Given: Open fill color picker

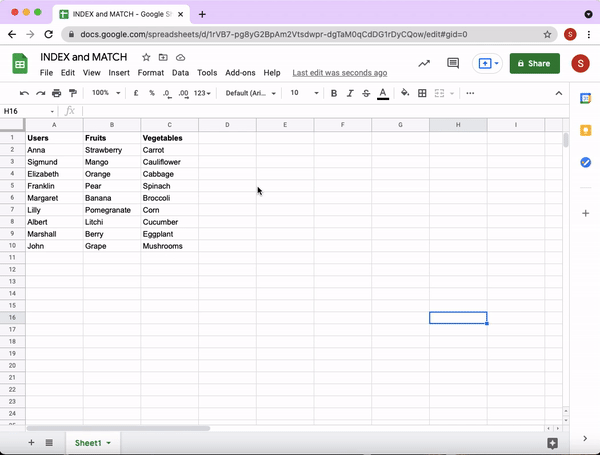Looking at the screenshot, I should pyautogui.click(x=405, y=93).
